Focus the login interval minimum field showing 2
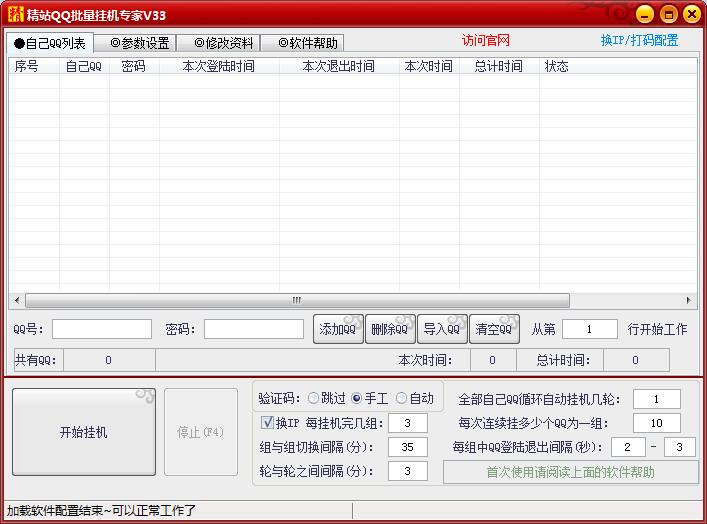The height and width of the screenshot is (524, 707). click(628, 447)
